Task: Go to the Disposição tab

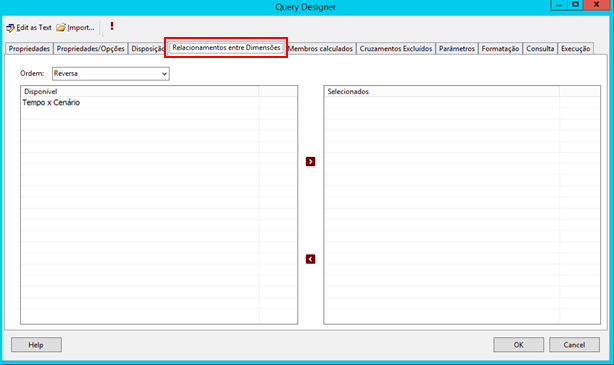Action: pos(147,49)
